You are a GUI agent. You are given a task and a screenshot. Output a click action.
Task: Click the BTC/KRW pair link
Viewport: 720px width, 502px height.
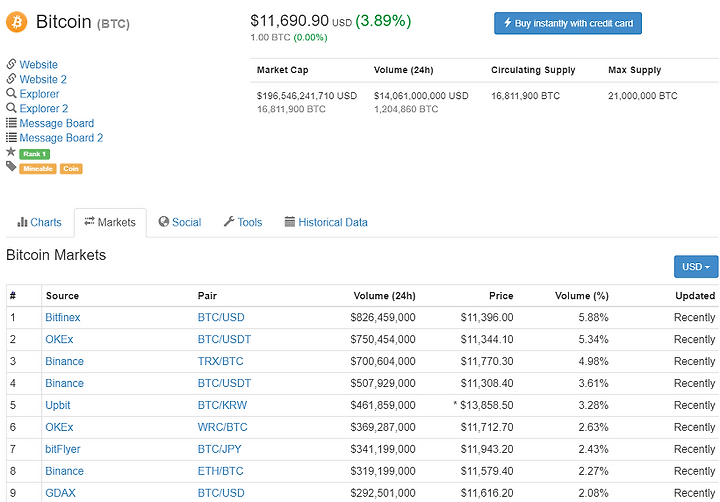pyautogui.click(x=222, y=406)
